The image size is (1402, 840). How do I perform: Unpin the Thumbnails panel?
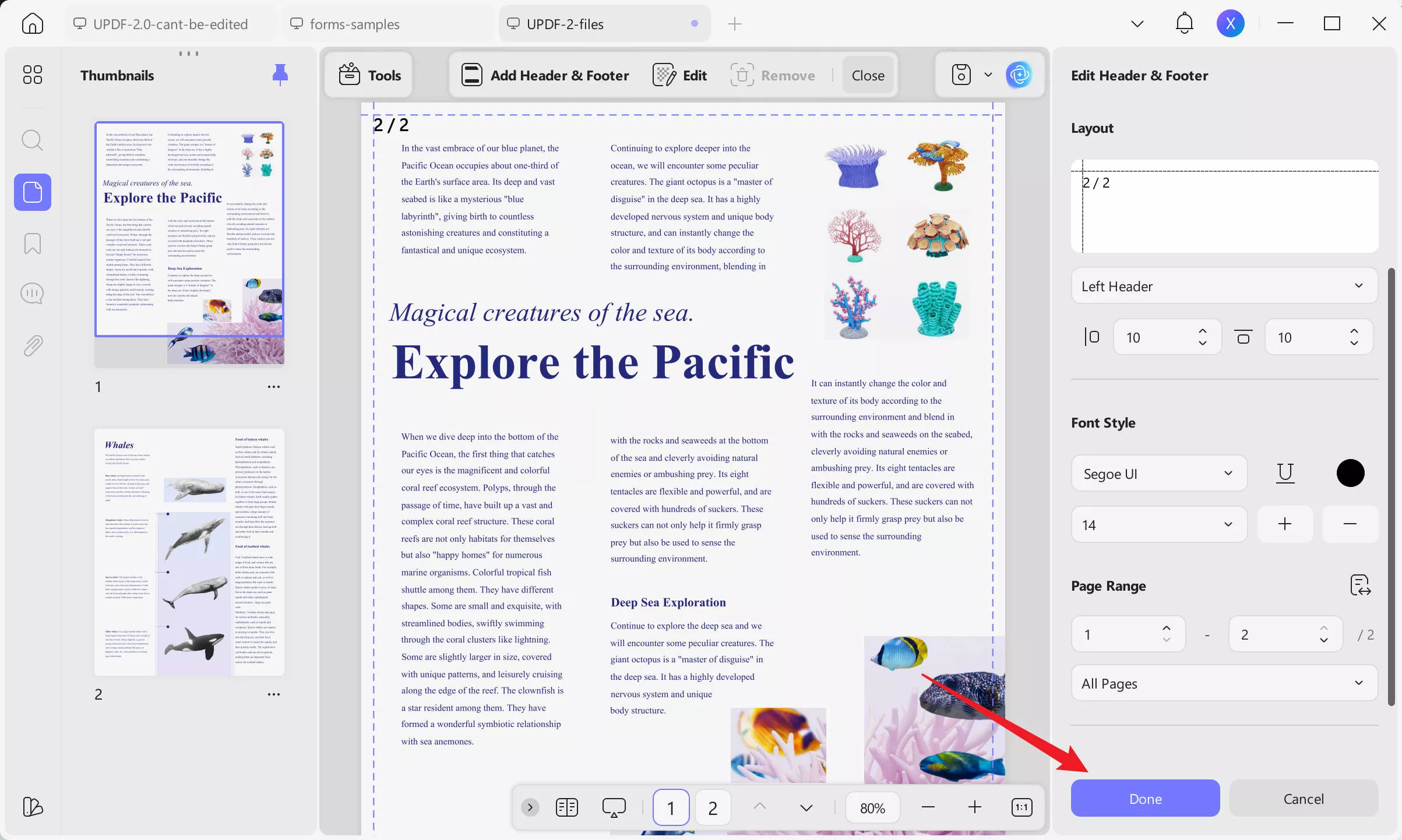coord(280,75)
